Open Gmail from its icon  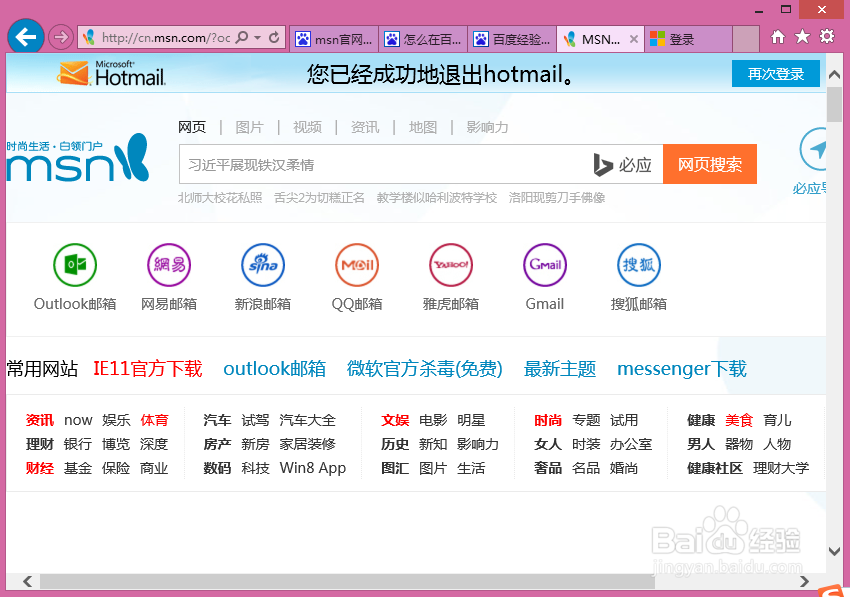pyautogui.click(x=544, y=265)
